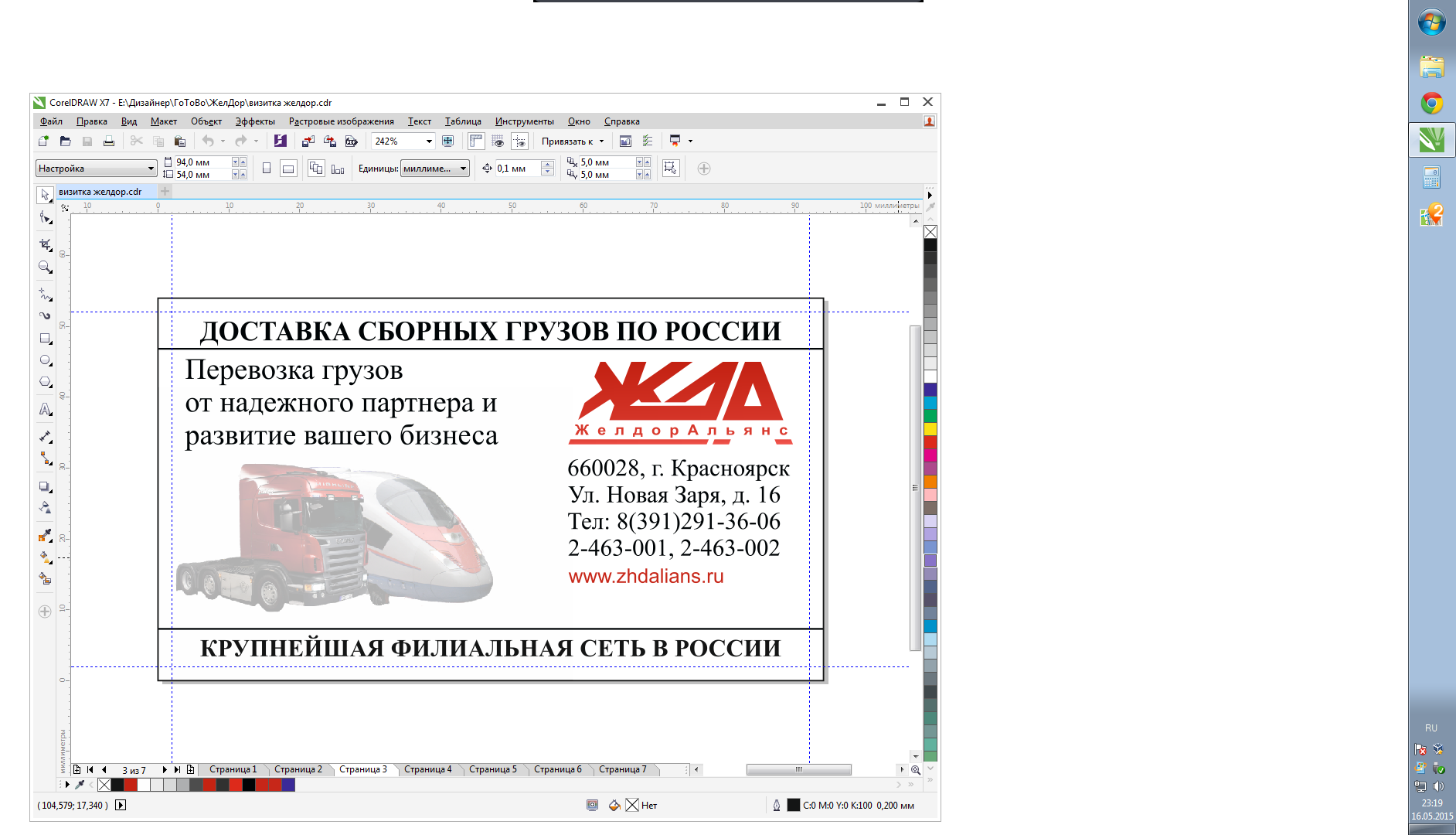The height and width of the screenshot is (835, 1456).
Task: Select the Shape edit tool
Action: click(45, 218)
